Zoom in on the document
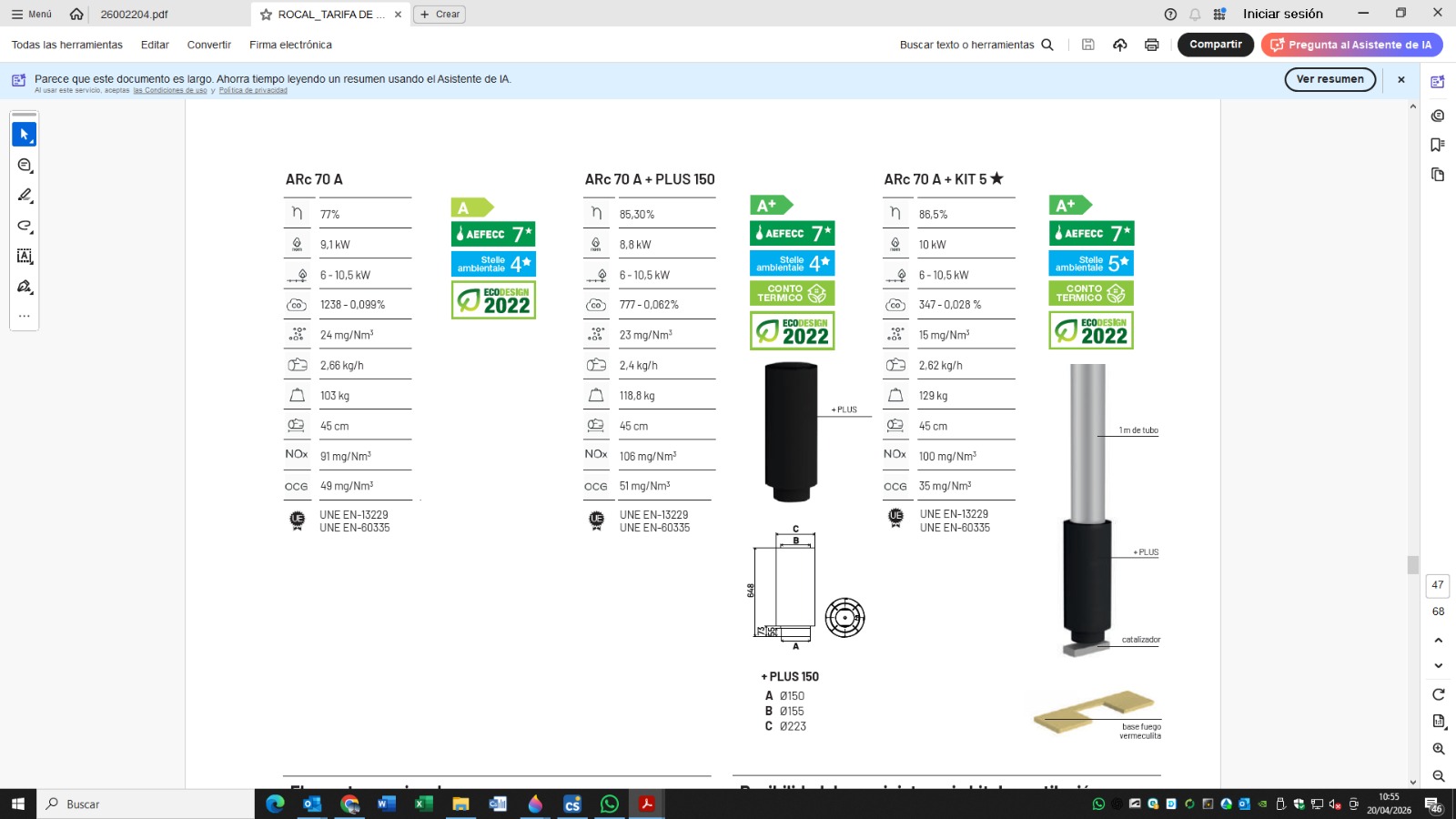This screenshot has height=819, width=1456. [1439, 749]
